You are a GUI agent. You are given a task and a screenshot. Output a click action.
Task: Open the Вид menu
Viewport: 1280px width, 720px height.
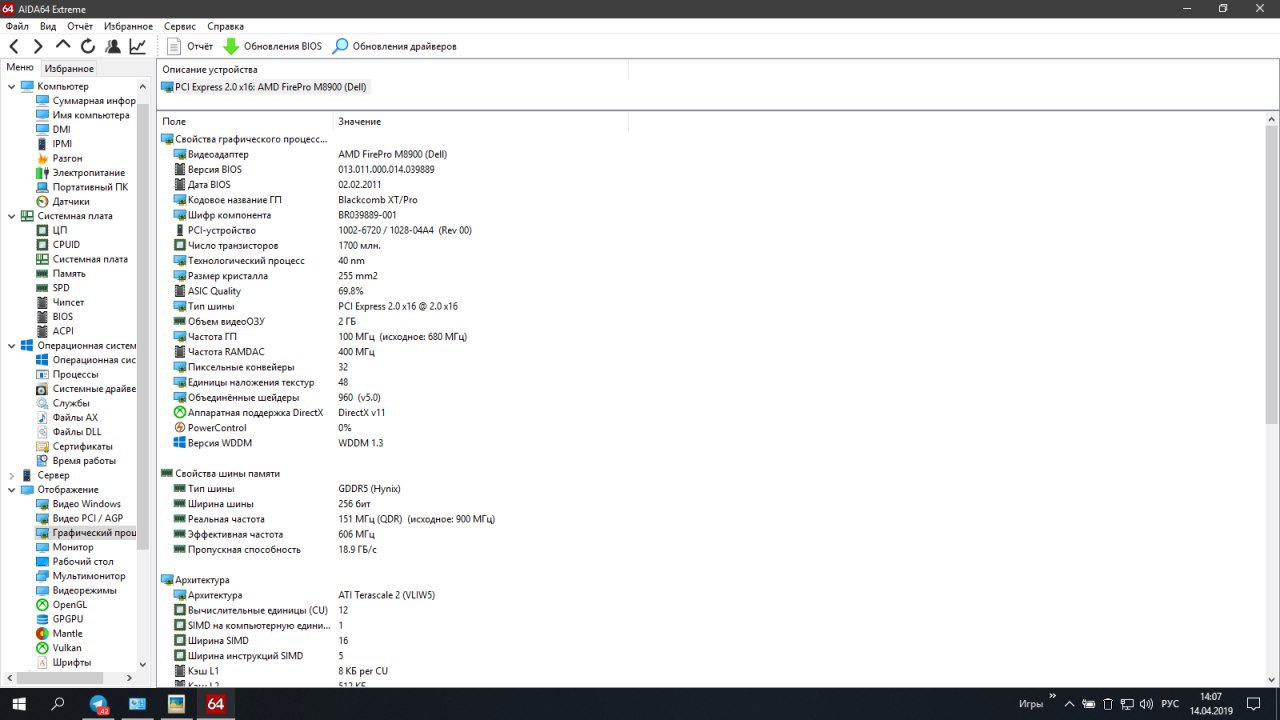pos(48,26)
